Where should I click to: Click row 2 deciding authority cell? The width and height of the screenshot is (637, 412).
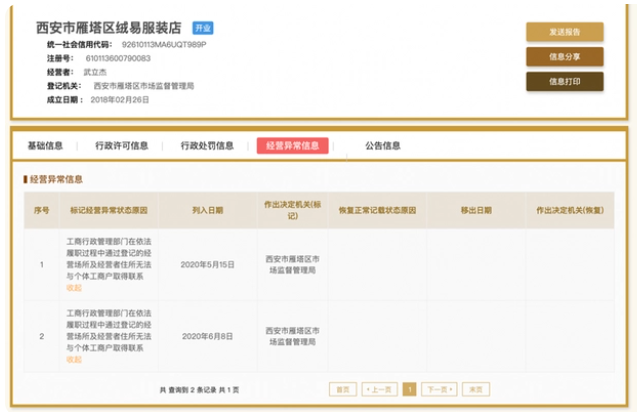point(292,336)
